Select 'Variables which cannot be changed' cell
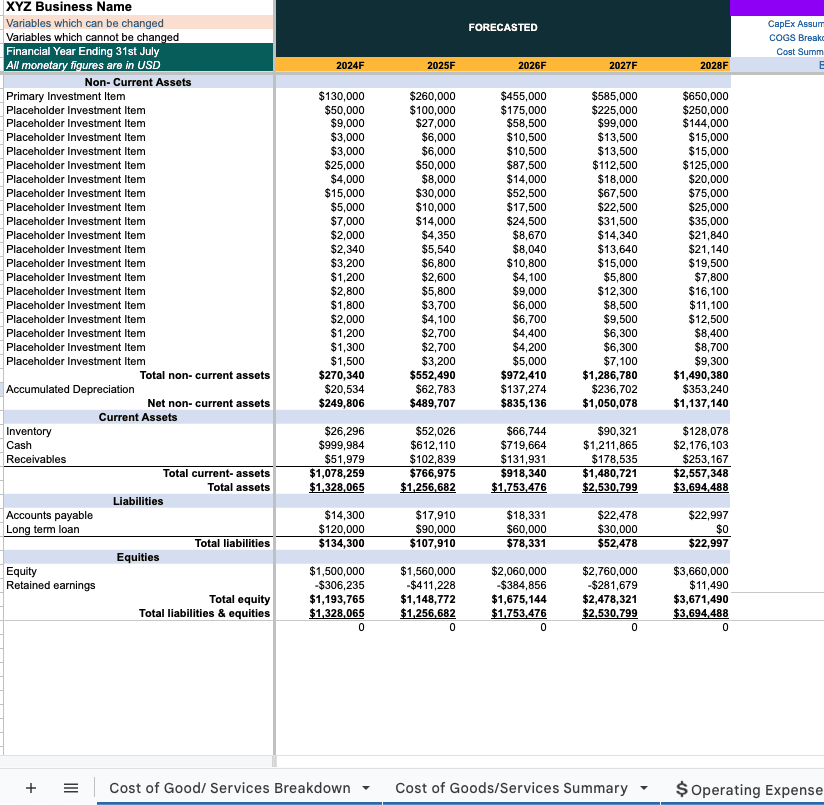The image size is (824, 805). tap(139, 37)
